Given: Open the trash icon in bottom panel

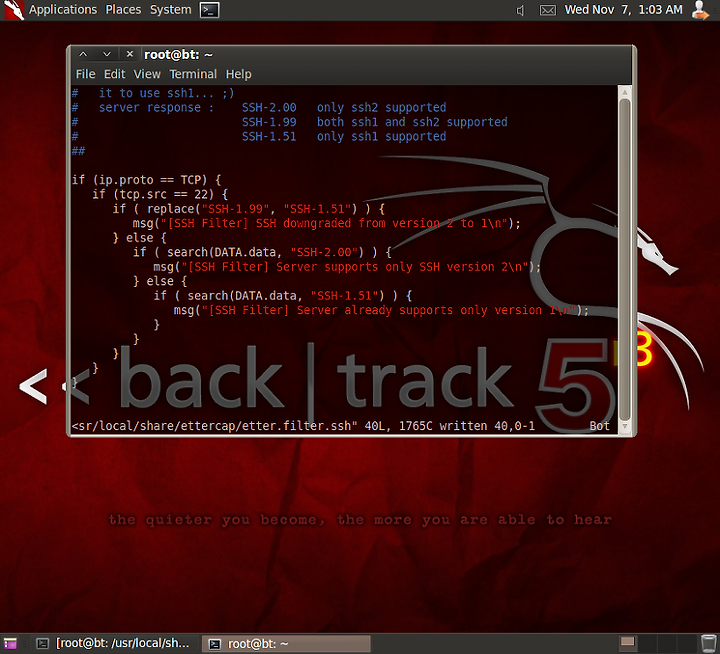Looking at the screenshot, I should [709, 643].
